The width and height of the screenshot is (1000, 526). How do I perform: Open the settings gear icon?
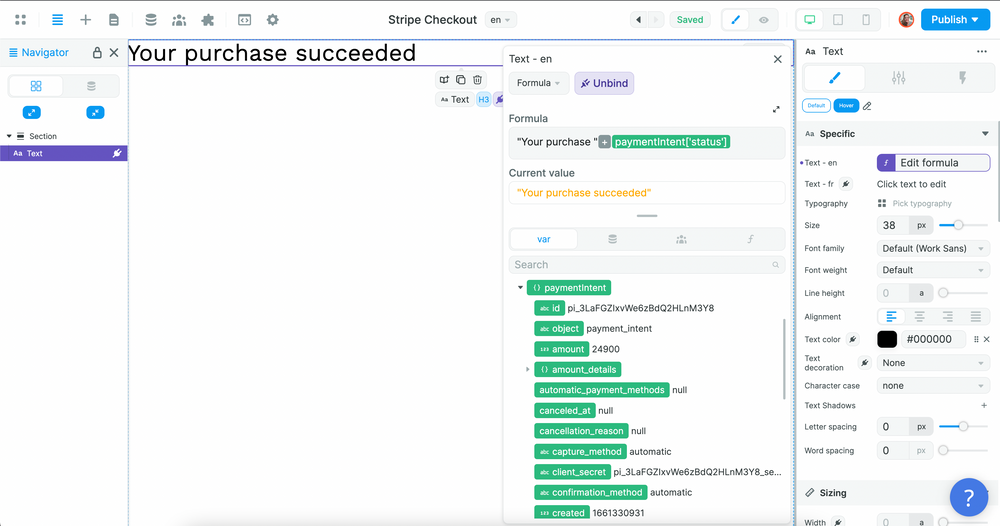pyautogui.click(x=272, y=20)
